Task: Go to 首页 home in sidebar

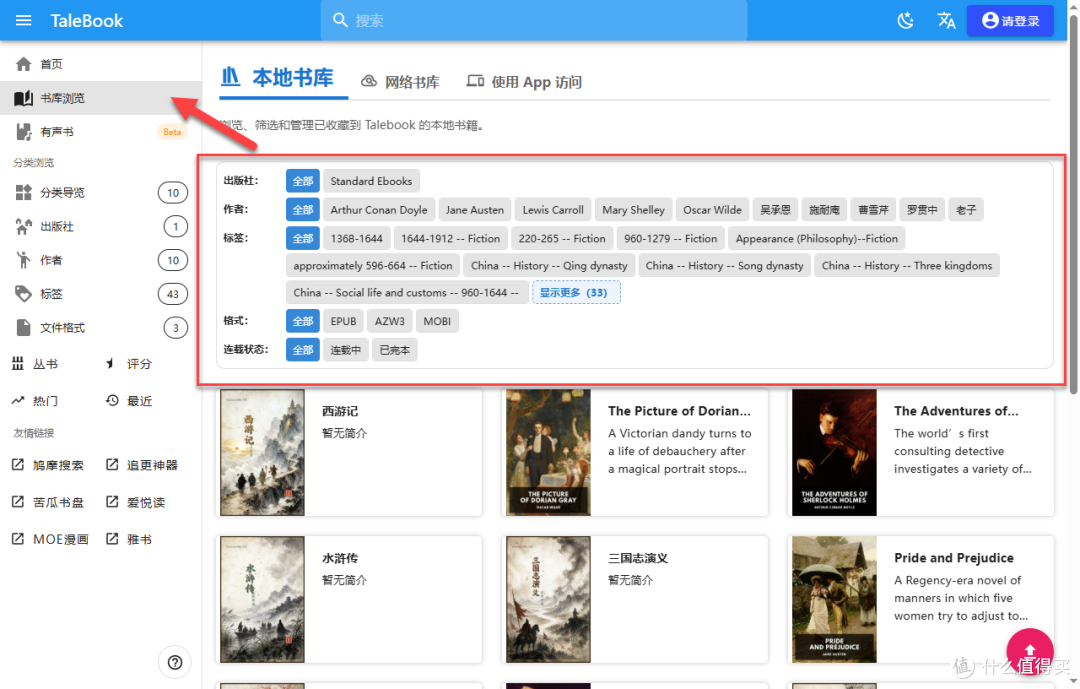Action: point(101,64)
